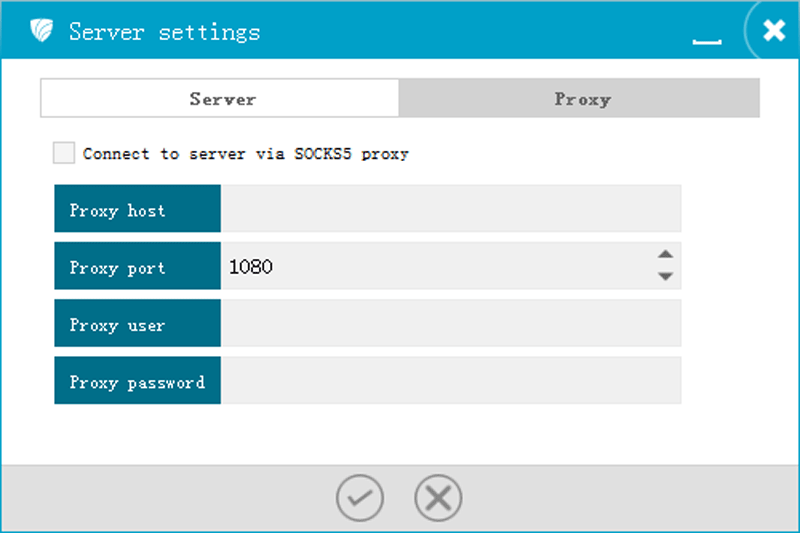Click the shield logo in the title bar
The image size is (800, 533).
pyautogui.click(x=41, y=31)
